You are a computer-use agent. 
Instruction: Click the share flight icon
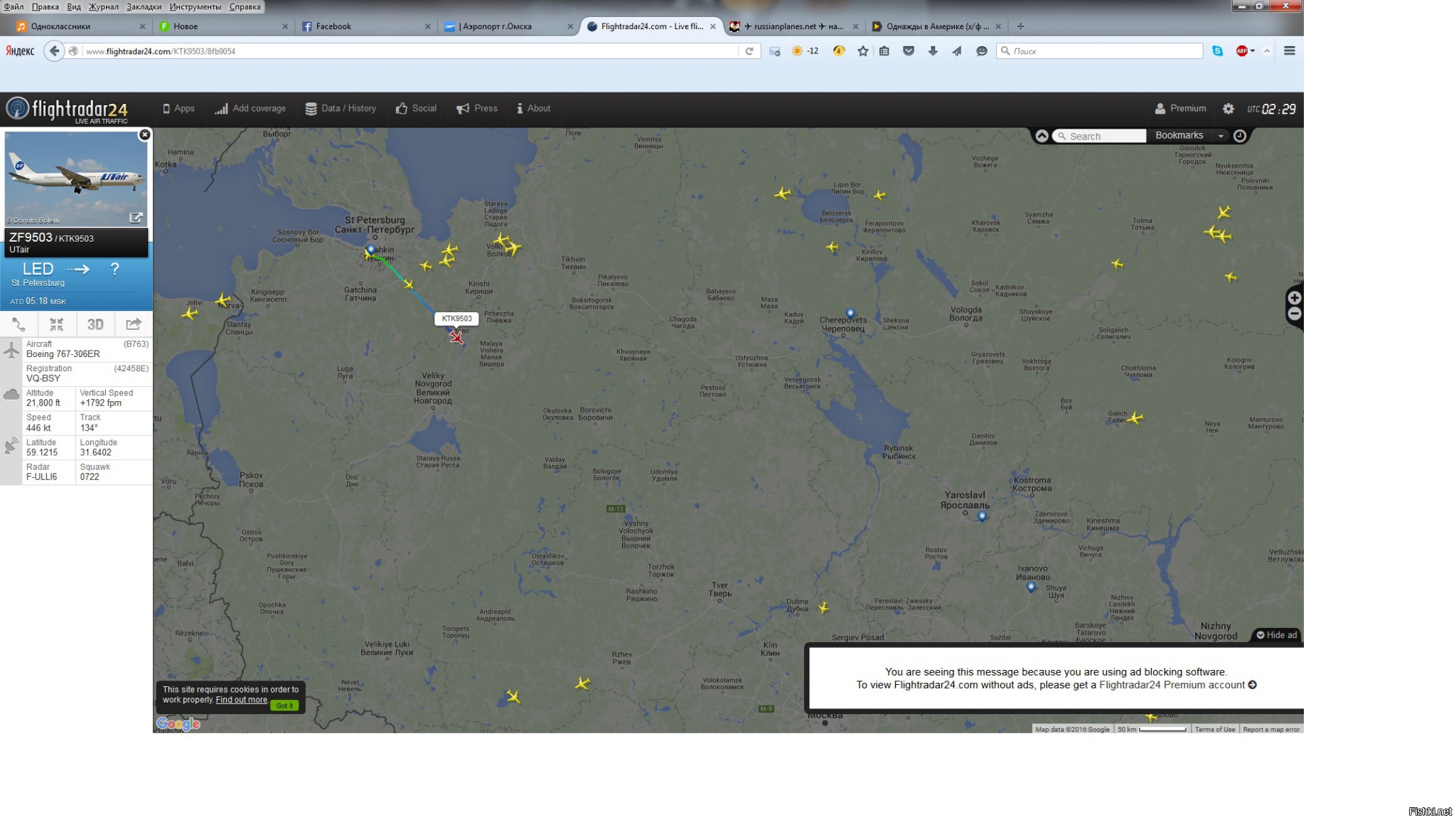point(134,324)
